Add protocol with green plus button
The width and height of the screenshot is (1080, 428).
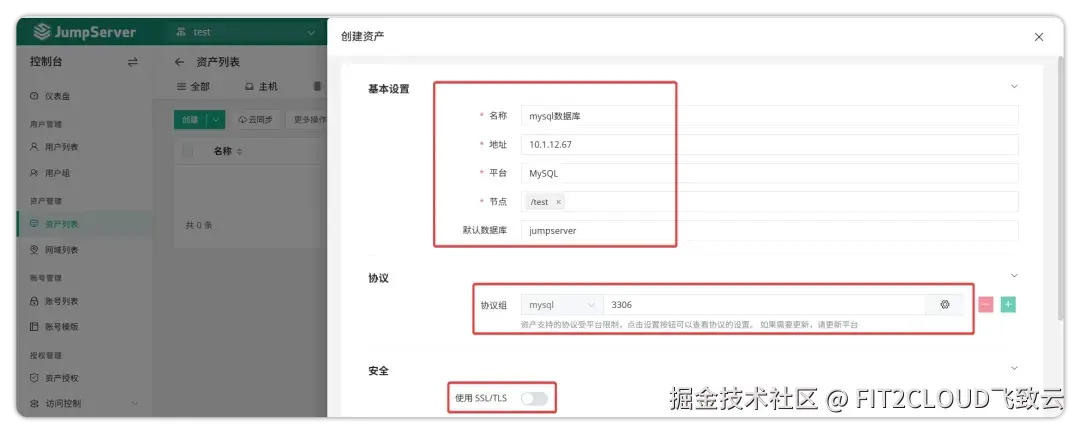coord(1008,305)
